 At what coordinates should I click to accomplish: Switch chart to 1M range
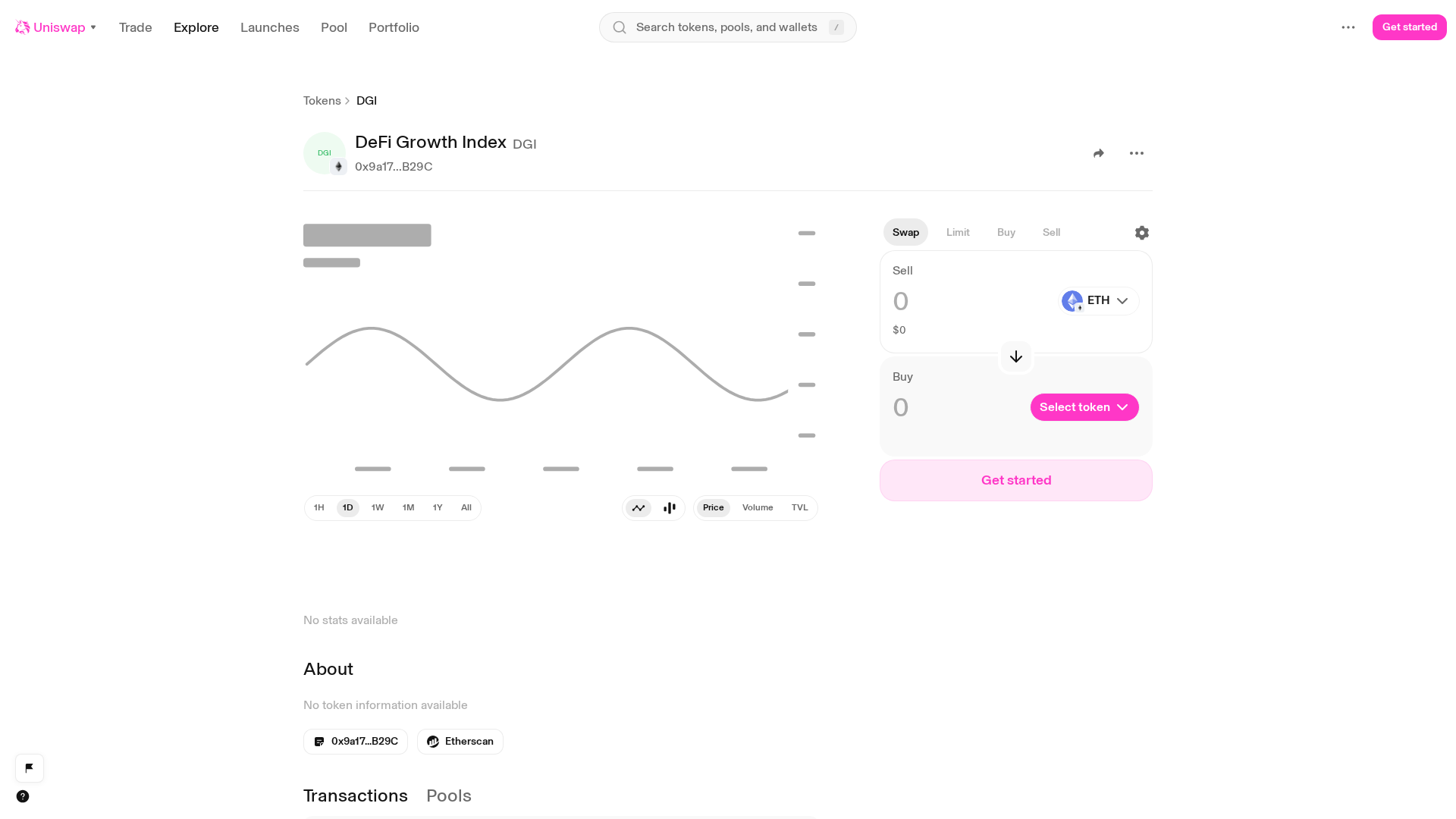pyautogui.click(x=409, y=508)
